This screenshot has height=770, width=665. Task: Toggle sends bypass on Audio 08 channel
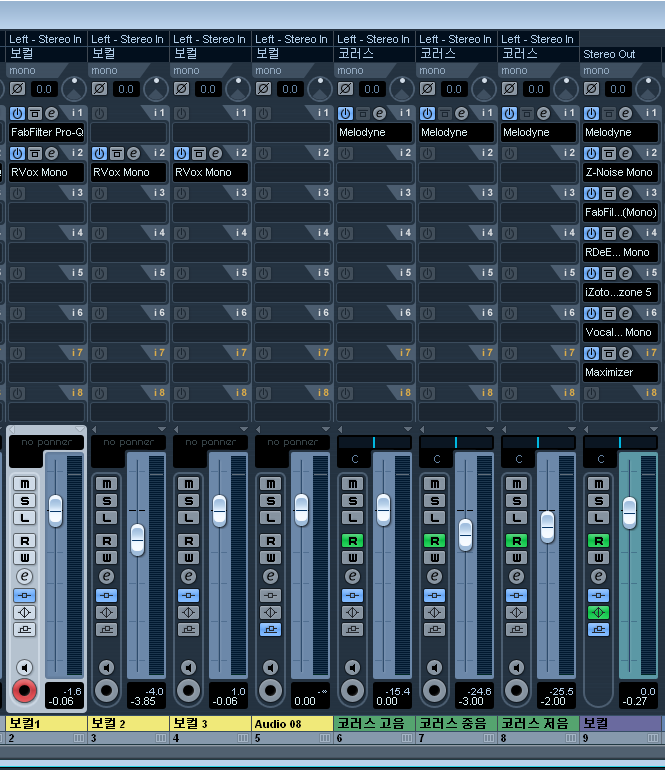(270, 629)
